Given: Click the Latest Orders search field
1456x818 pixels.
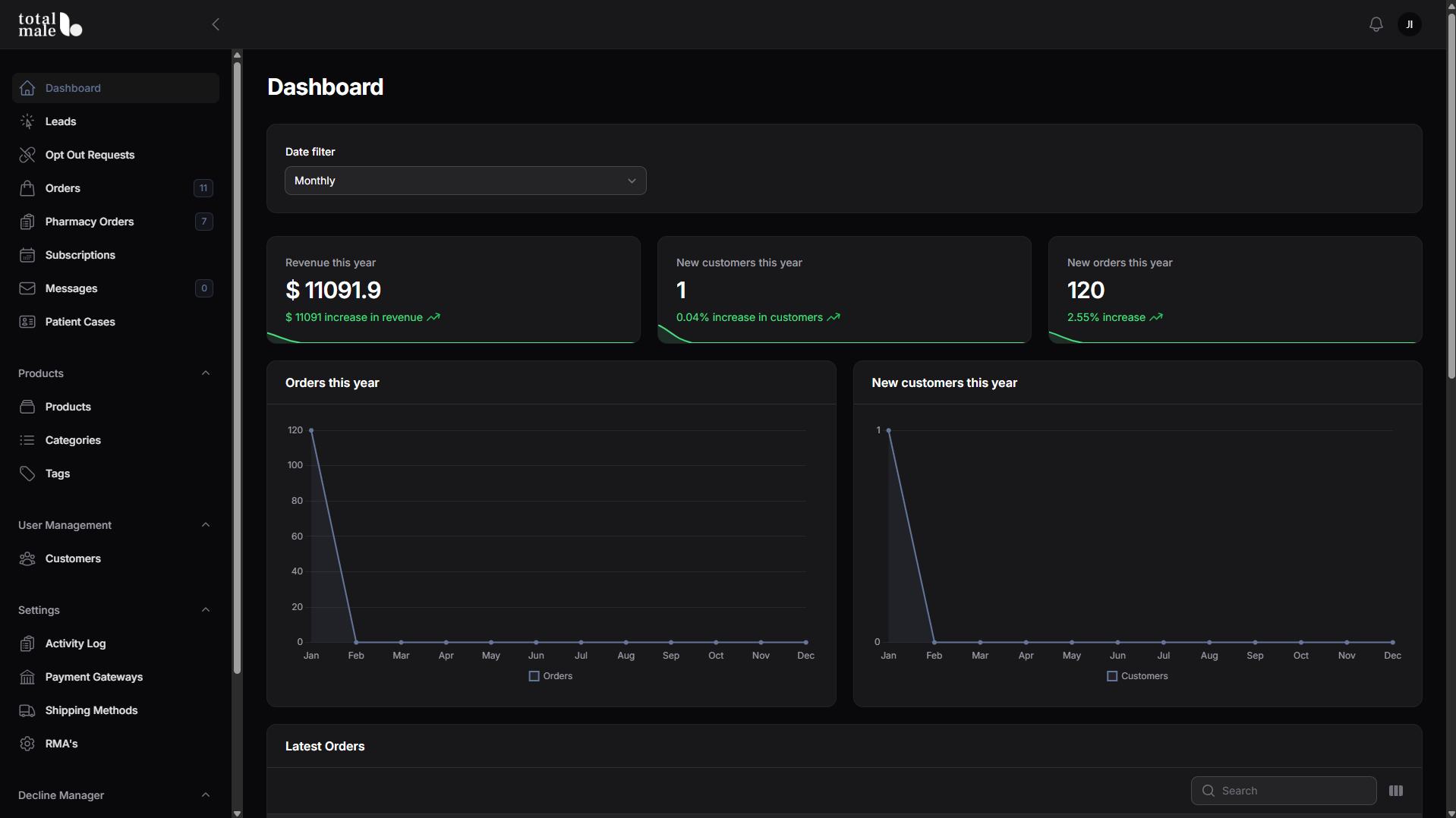Looking at the screenshot, I should [1284, 791].
